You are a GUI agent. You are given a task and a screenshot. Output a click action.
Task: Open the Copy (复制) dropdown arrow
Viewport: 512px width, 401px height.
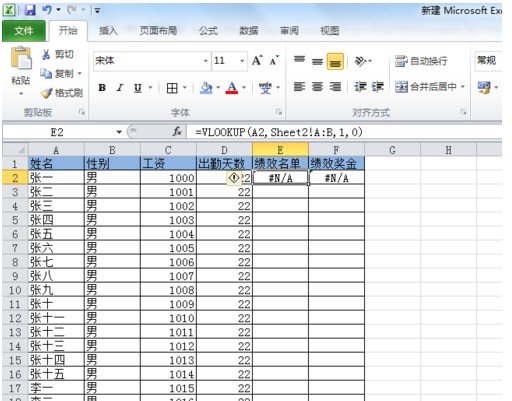(80, 73)
